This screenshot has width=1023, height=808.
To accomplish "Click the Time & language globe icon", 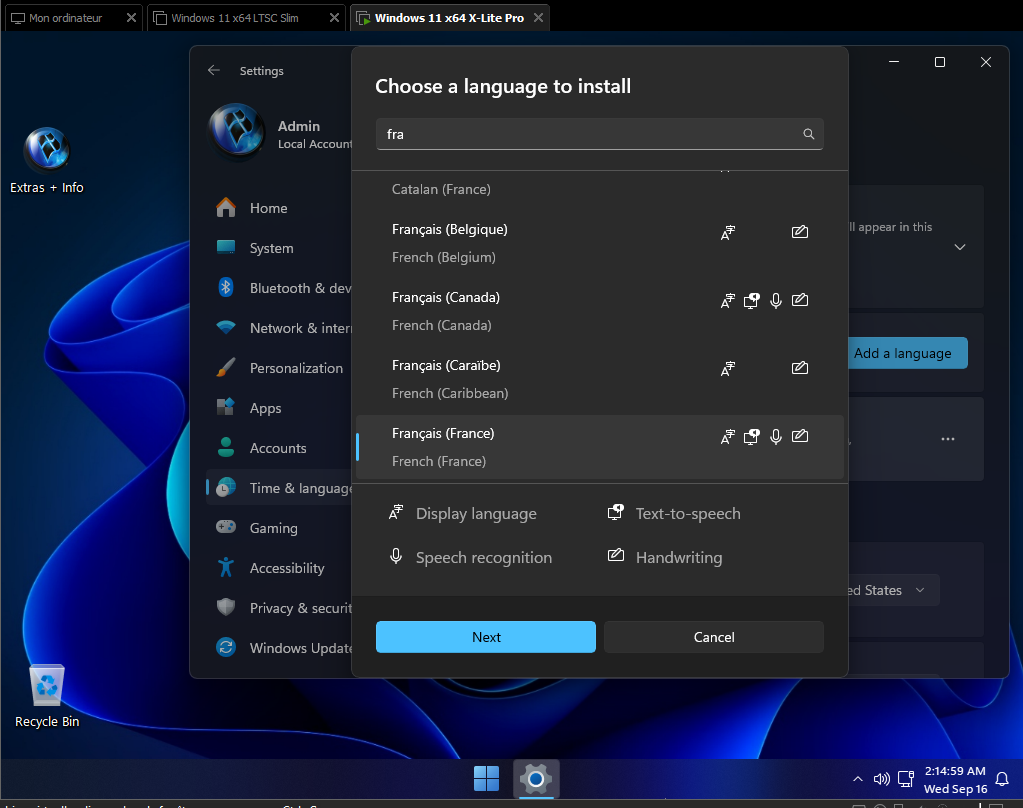I will click(226, 488).
